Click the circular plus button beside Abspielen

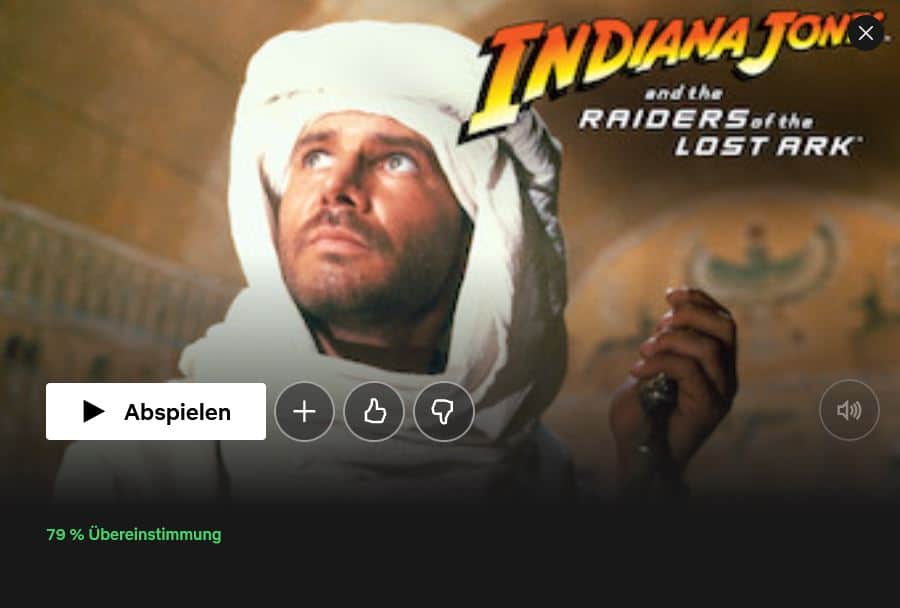click(x=304, y=412)
